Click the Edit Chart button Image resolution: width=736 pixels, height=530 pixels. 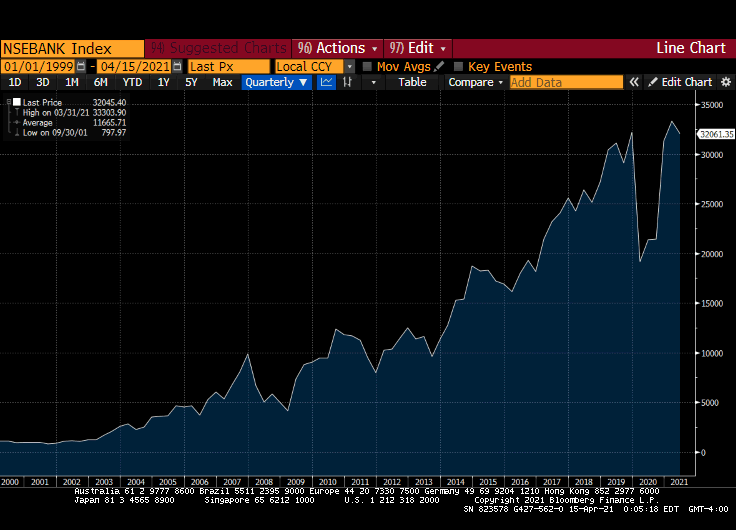click(x=680, y=82)
